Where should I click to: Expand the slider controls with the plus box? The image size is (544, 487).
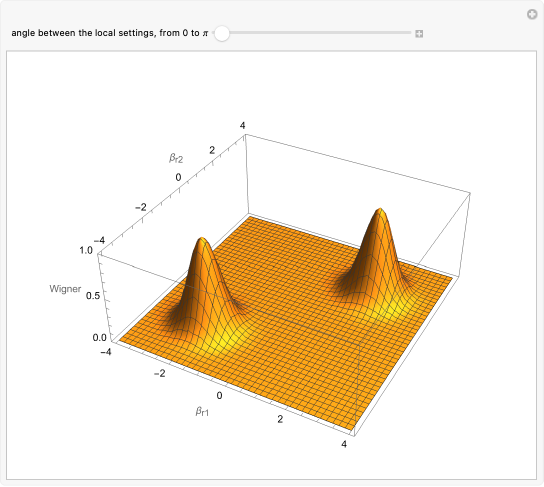pos(419,34)
